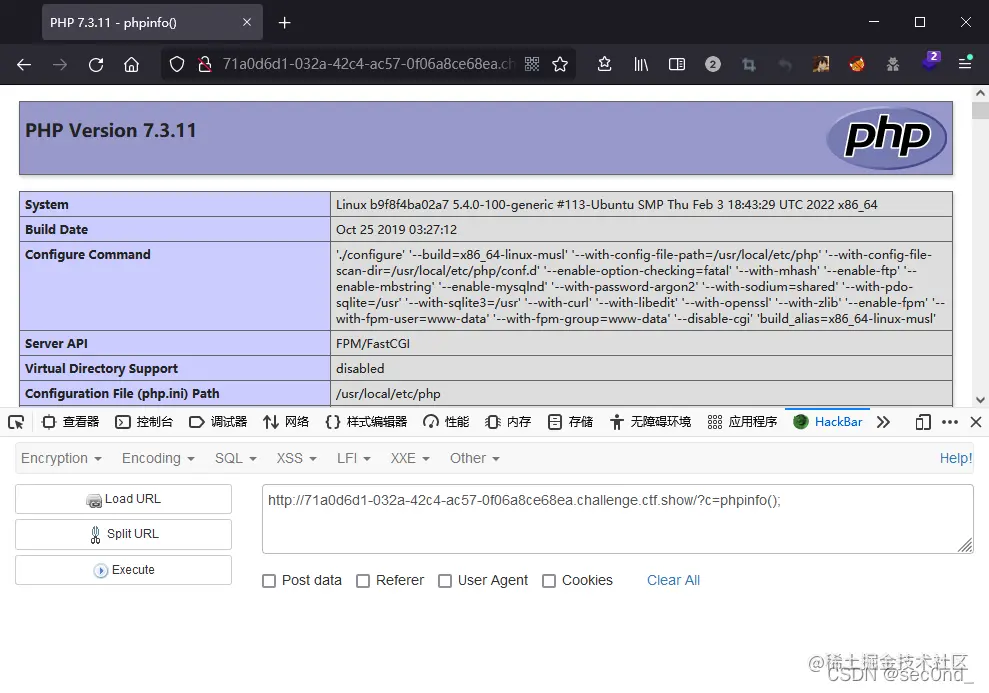Enable the Post data checkbox
989x693 pixels.
point(269,581)
